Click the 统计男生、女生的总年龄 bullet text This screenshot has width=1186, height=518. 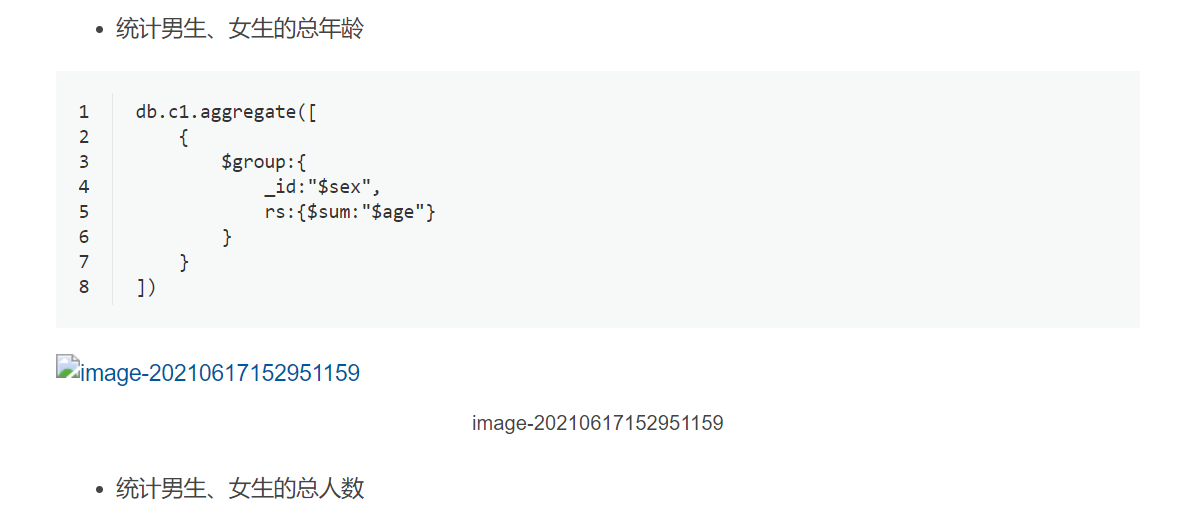[239, 29]
